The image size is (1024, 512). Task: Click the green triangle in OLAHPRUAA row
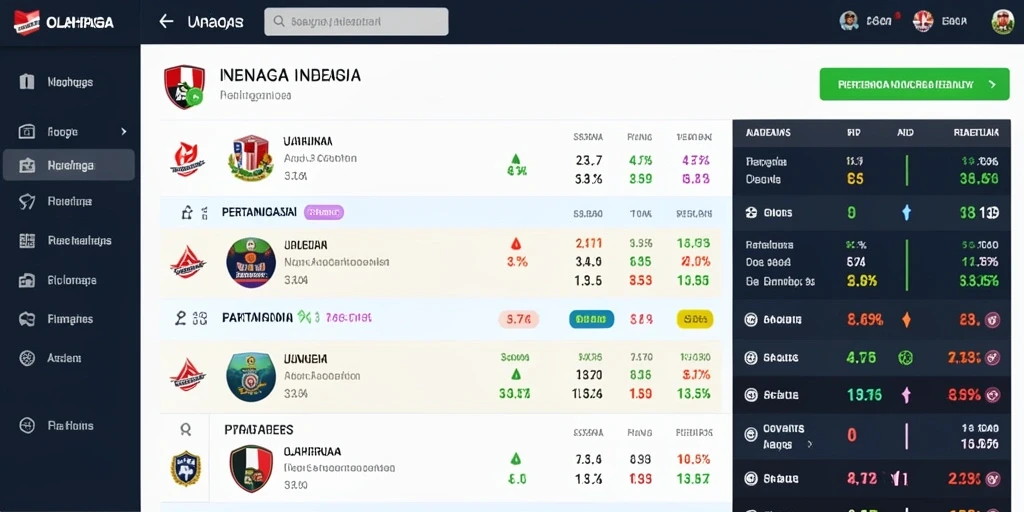515,458
